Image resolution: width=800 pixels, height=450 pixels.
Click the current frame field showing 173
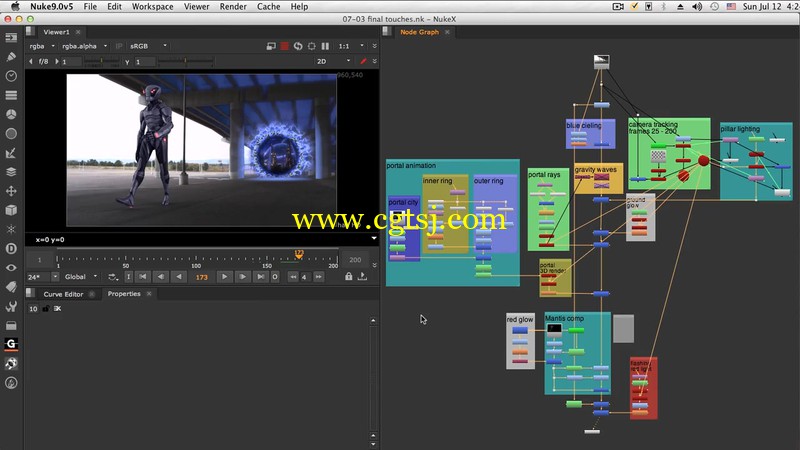(x=202, y=277)
